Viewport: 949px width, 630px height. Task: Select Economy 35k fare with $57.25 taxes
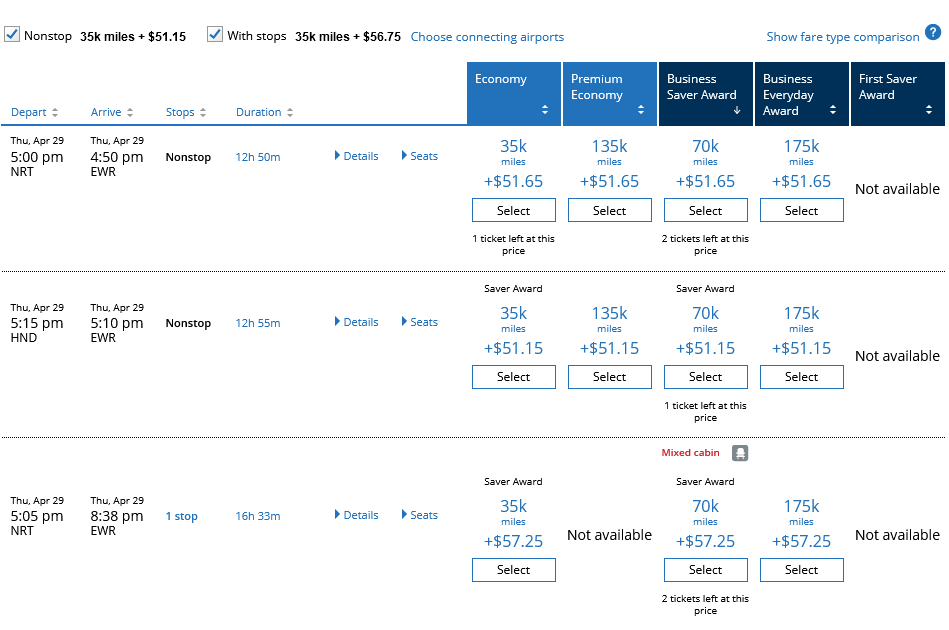point(514,569)
